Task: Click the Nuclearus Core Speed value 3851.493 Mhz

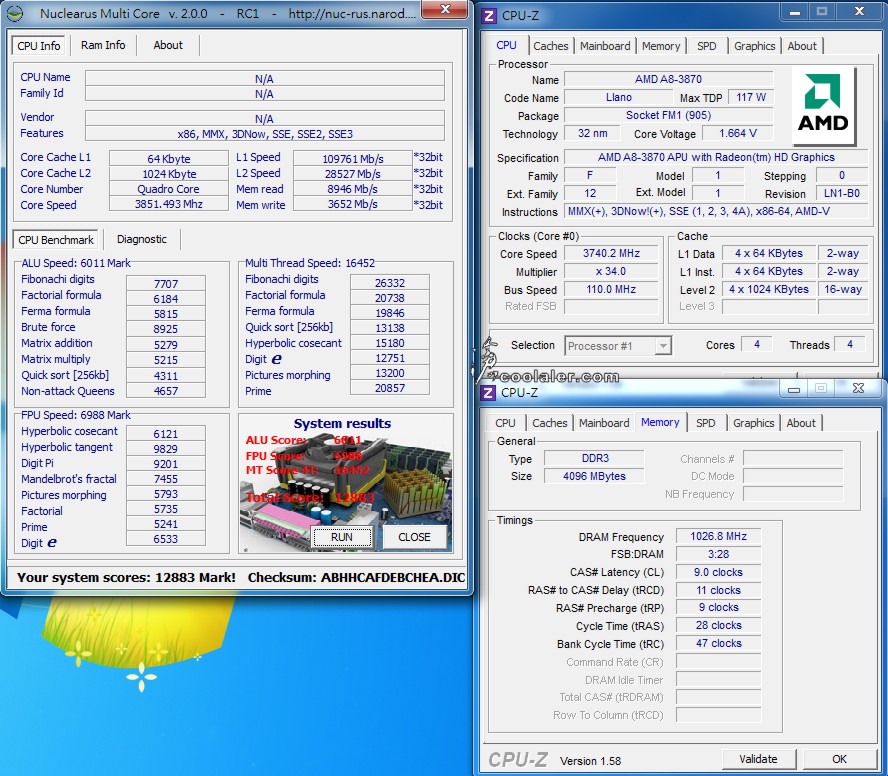Action: point(169,204)
